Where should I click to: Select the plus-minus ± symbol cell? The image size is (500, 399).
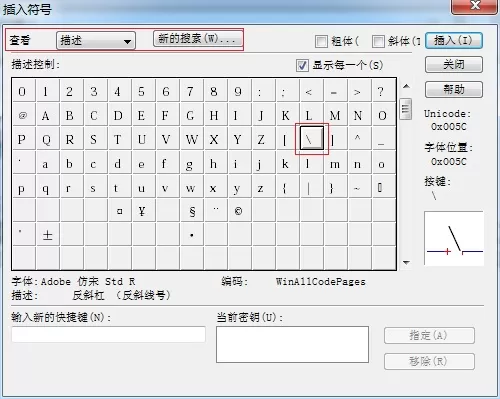tap(47, 235)
